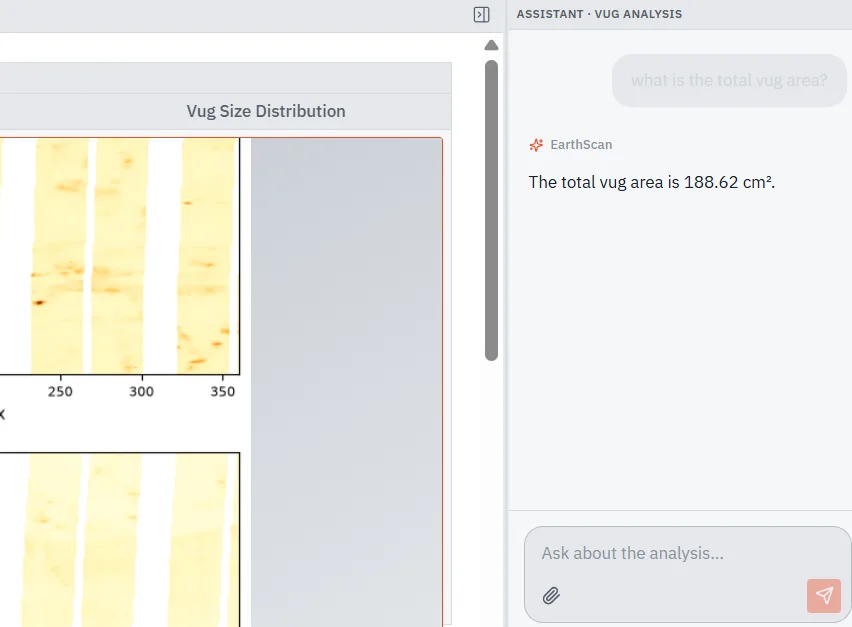The image size is (852, 627).
Task: Click the upper vug heatmap image
Action: click(x=120, y=256)
